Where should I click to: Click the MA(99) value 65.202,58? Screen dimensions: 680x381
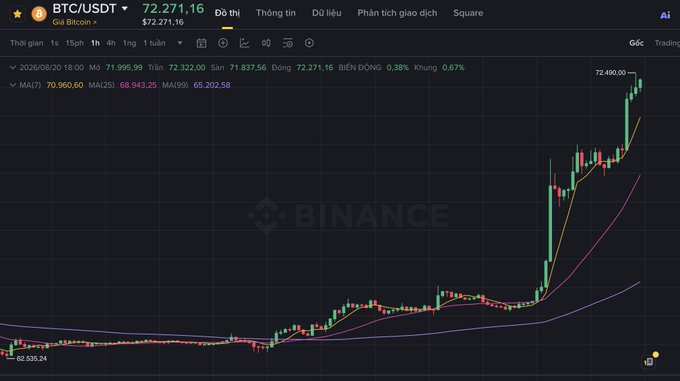click(212, 85)
